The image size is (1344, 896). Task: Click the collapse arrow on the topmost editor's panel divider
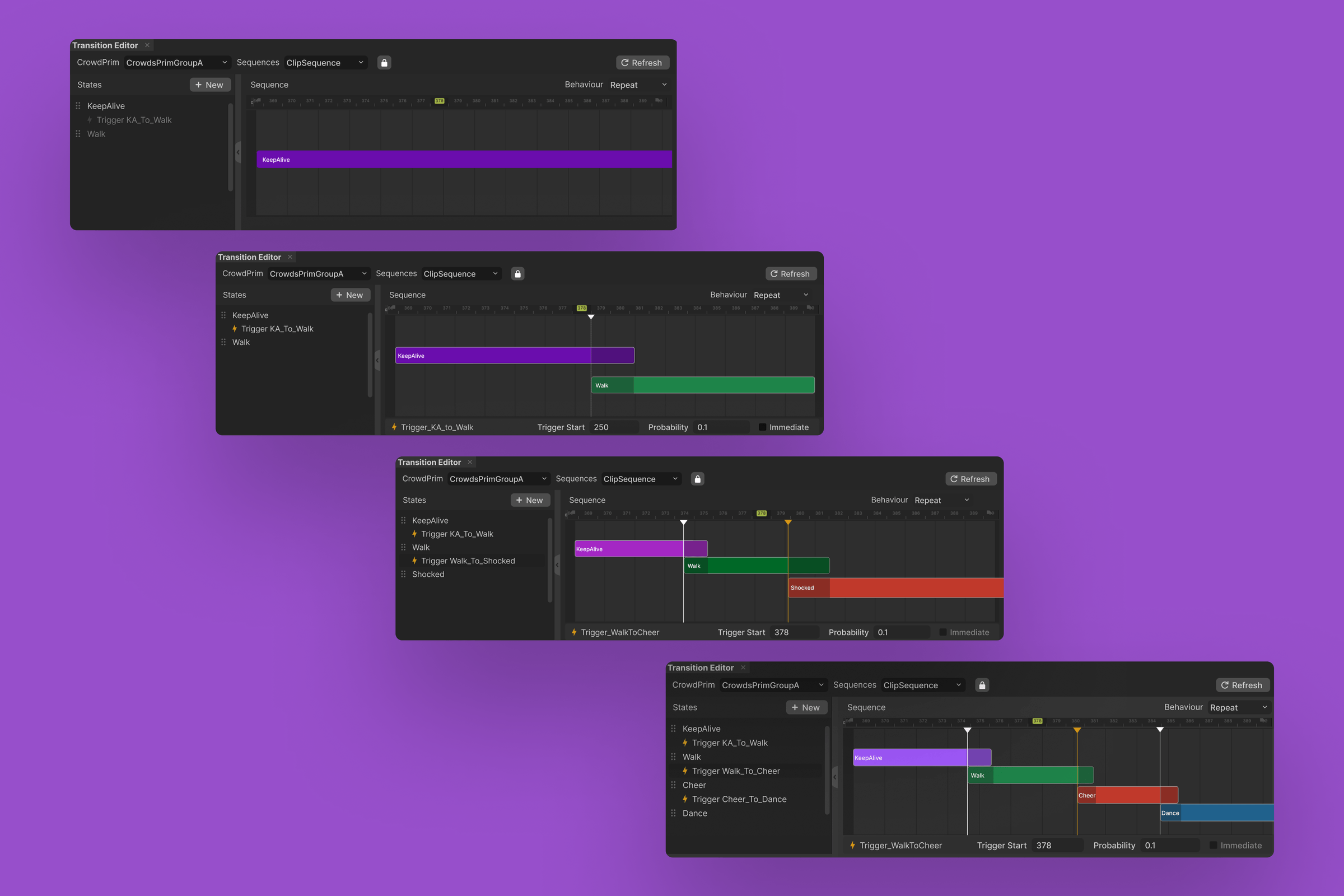(239, 152)
